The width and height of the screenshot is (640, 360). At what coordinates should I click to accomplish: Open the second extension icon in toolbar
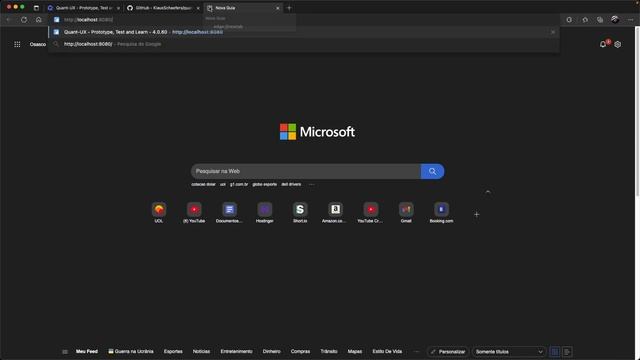(x=585, y=19)
